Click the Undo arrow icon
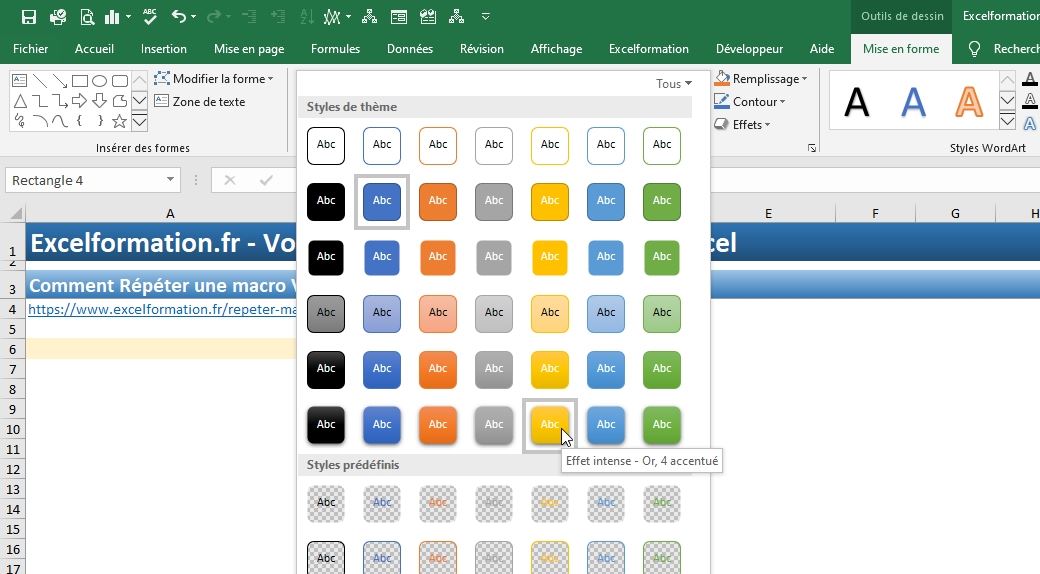This screenshot has height=574, width=1040. click(178, 17)
